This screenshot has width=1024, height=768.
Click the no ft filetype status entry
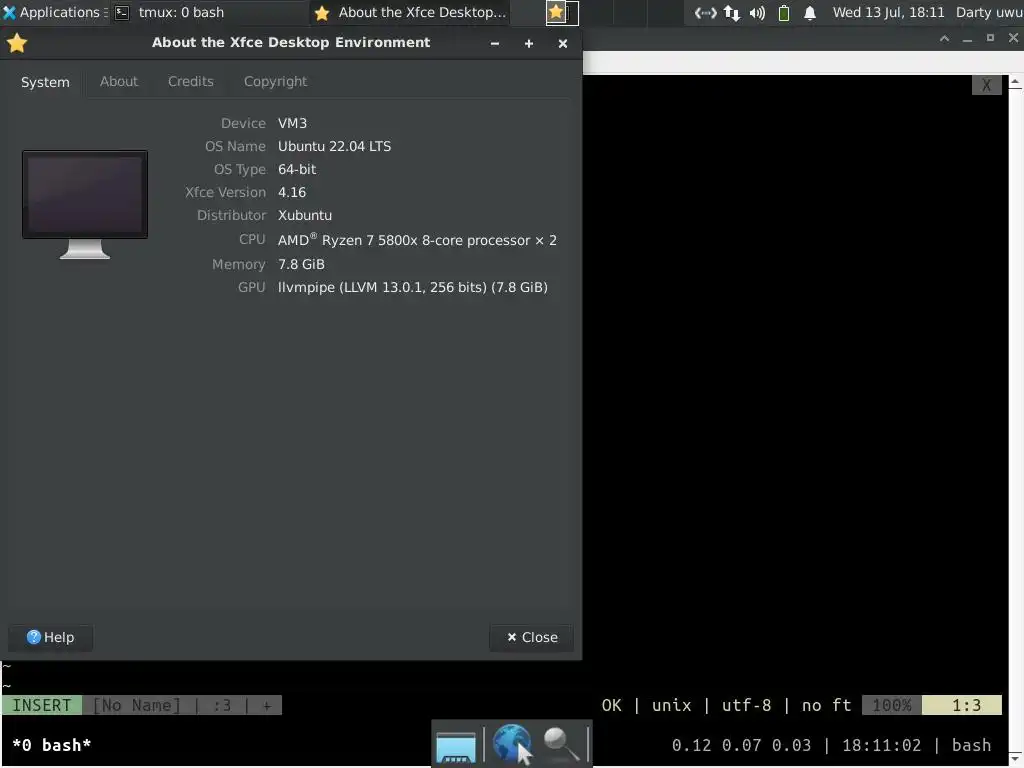click(826, 705)
